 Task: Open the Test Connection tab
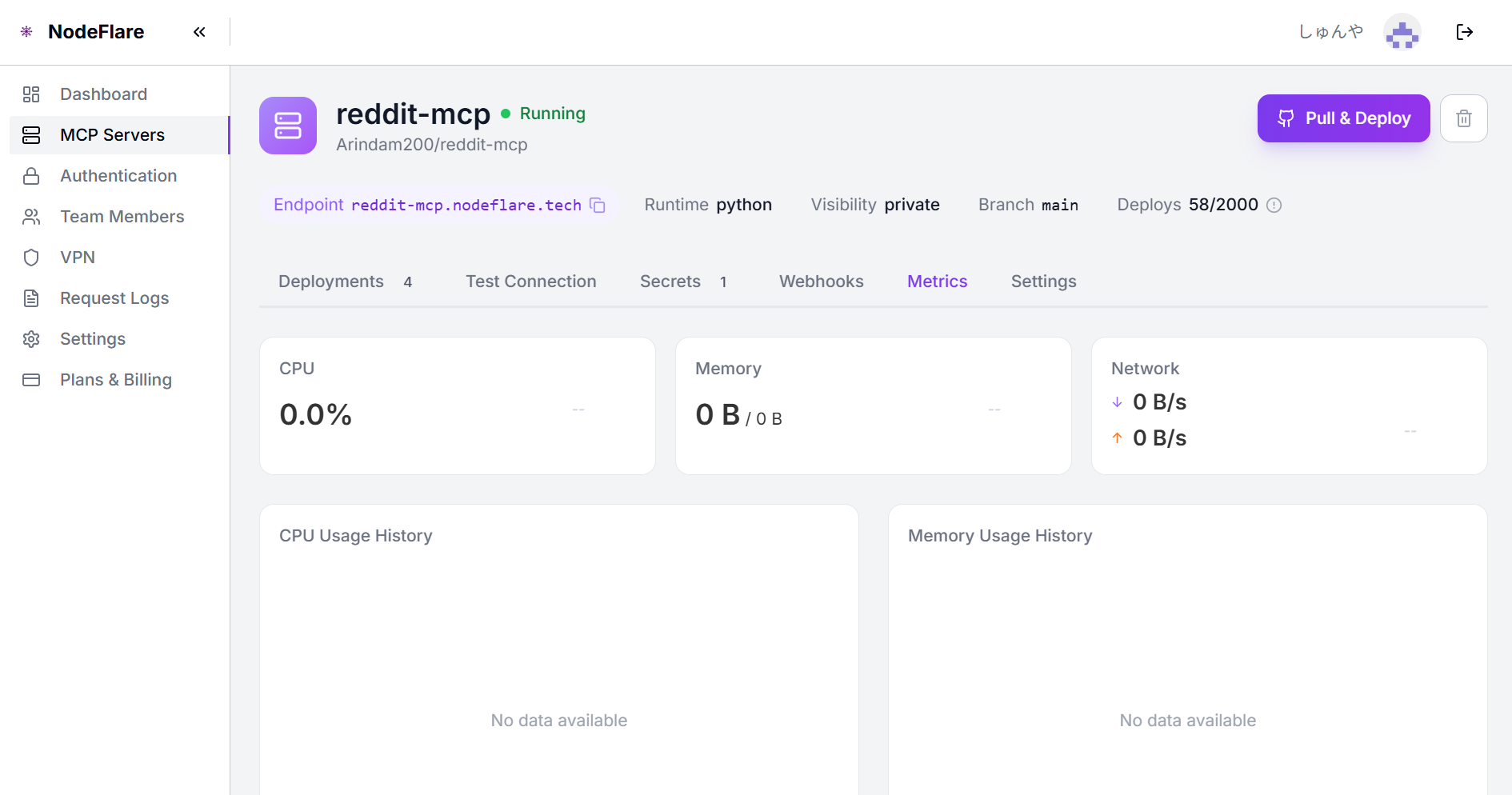click(531, 282)
